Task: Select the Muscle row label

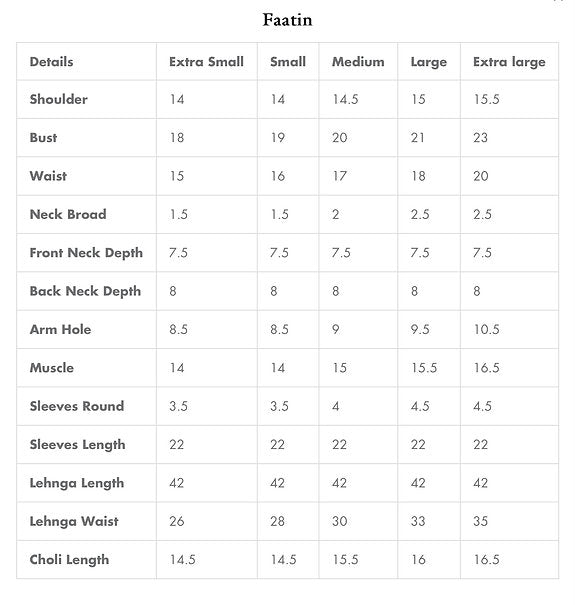Action: (x=52, y=368)
